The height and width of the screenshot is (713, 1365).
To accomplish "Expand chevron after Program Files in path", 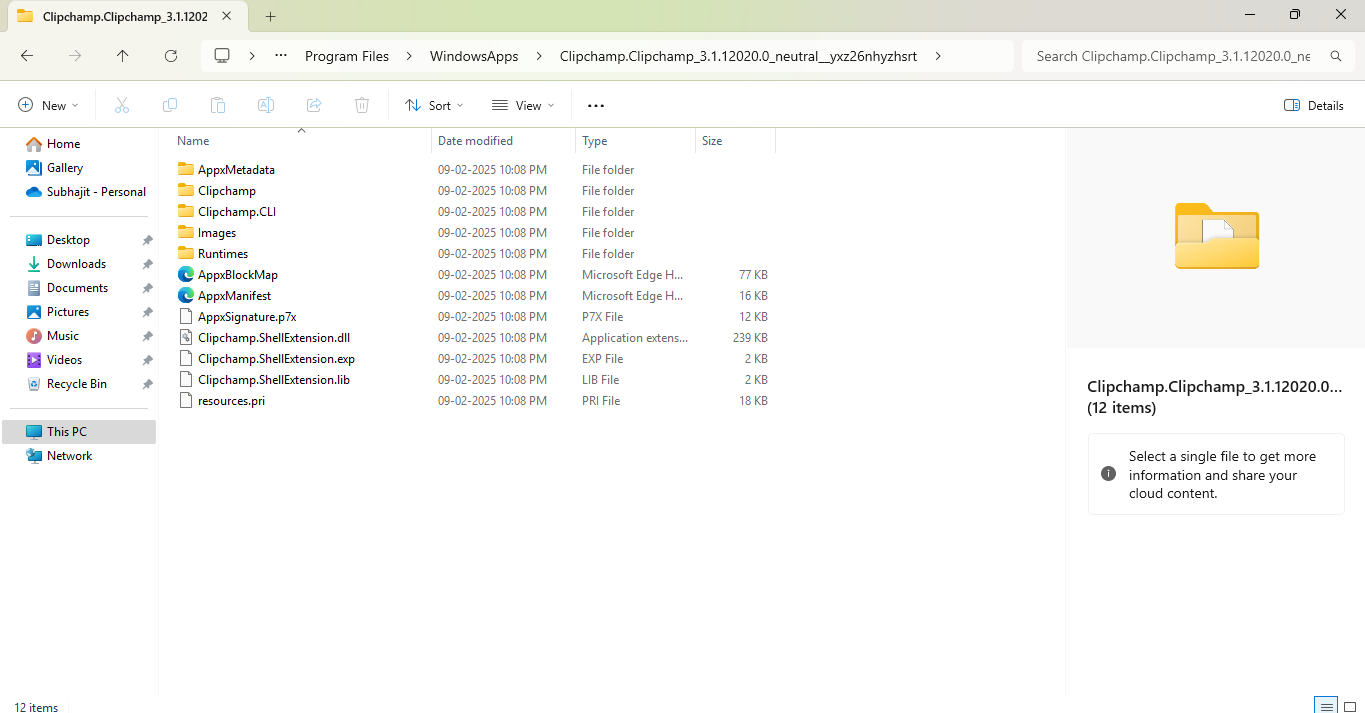I will click(409, 56).
